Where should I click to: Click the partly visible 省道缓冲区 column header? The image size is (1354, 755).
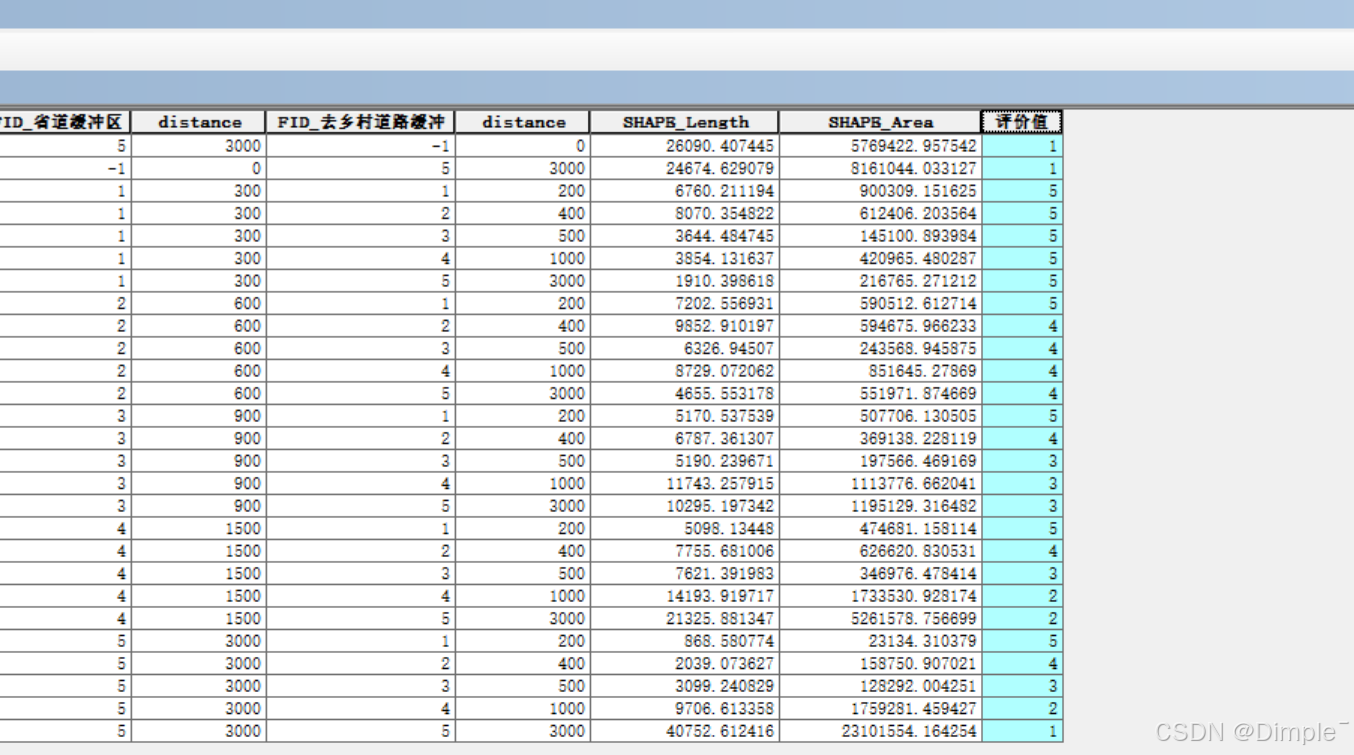pos(65,122)
